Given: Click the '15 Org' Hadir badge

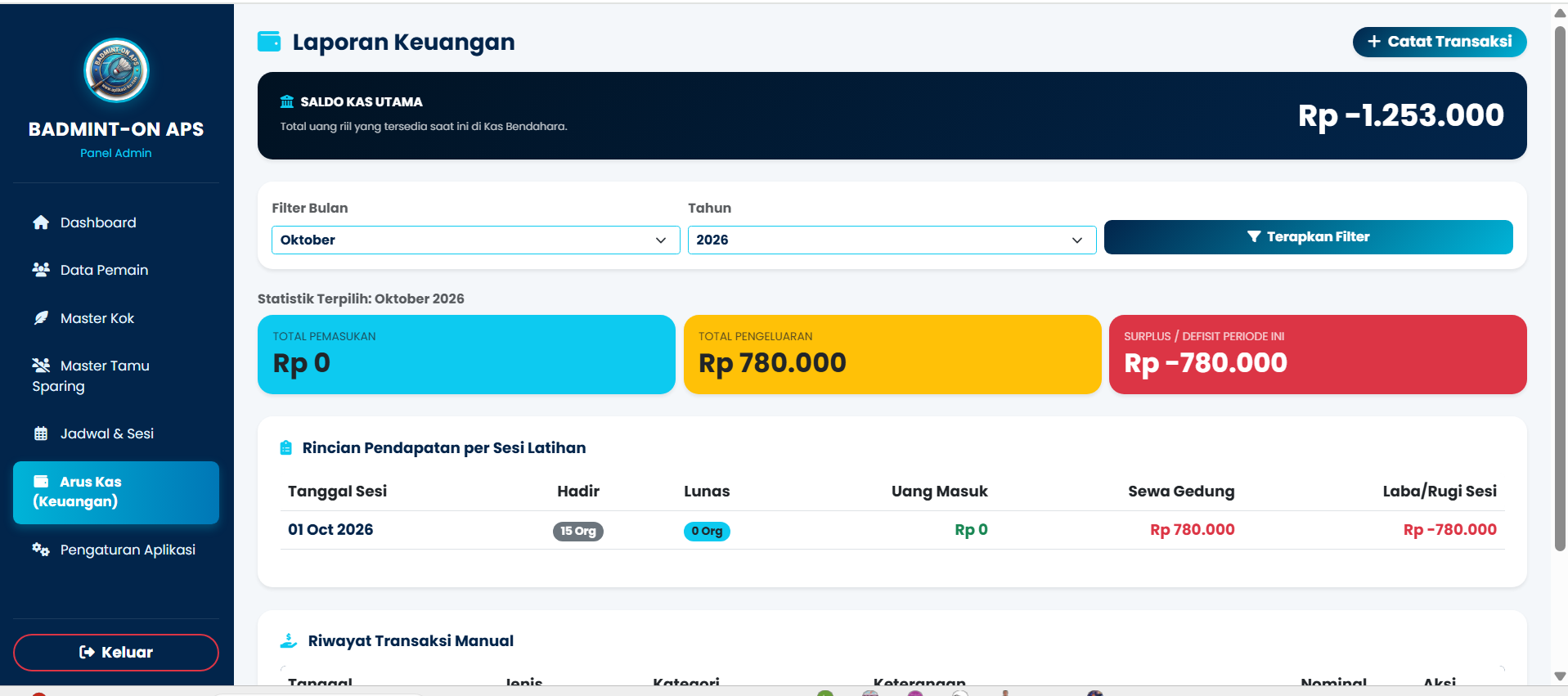Looking at the screenshot, I should point(577,531).
